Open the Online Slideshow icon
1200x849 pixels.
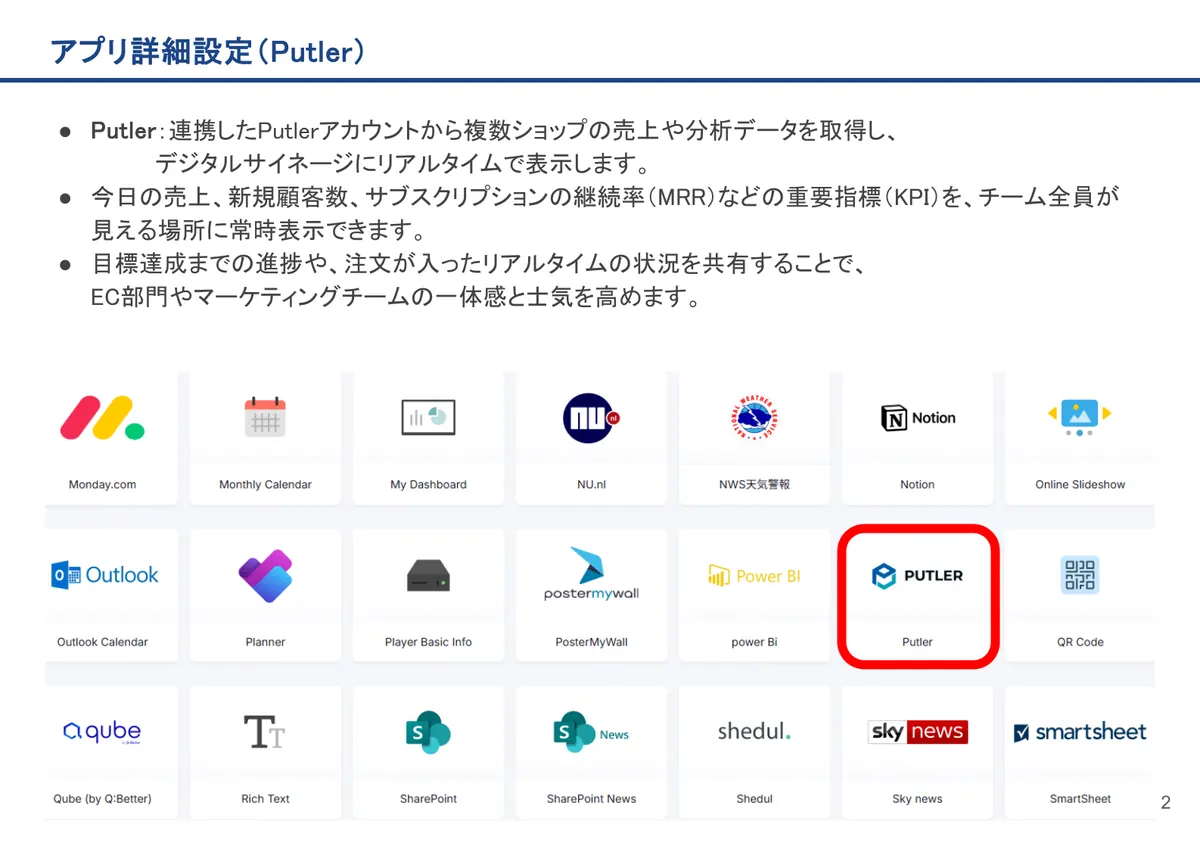pos(1080,417)
